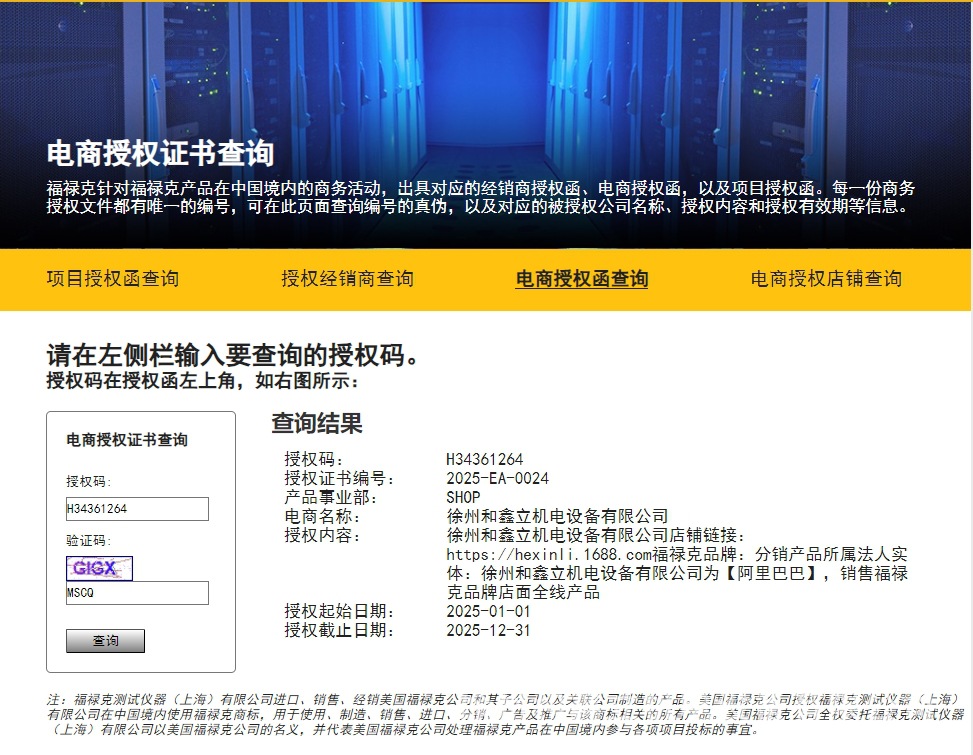This screenshot has height=755, width=973.
Task: Click the https://hexinli.1688.com store link text
Action: [x=549, y=554]
